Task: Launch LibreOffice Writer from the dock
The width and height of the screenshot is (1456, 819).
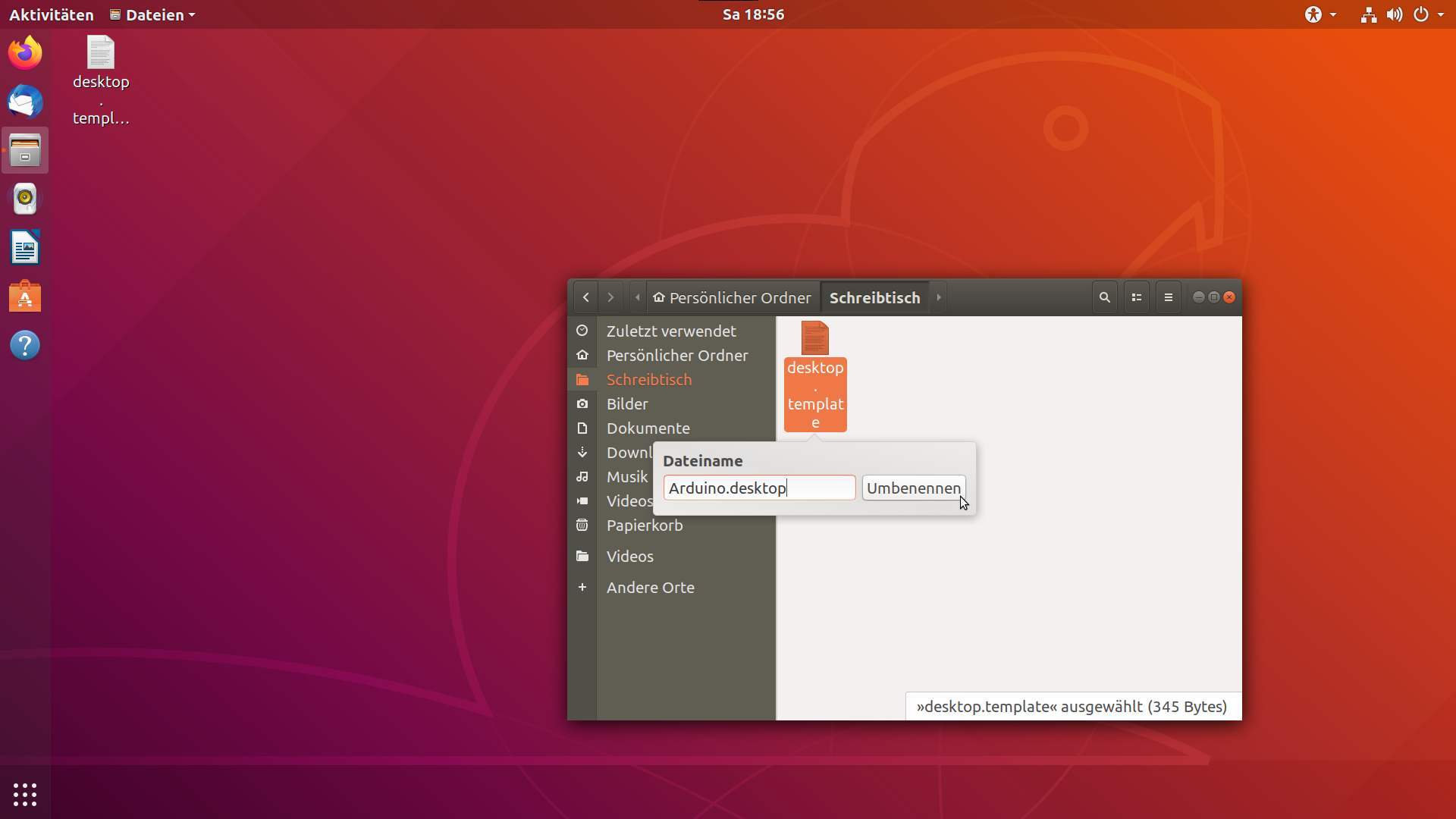Action: click(x=25, y=247)
